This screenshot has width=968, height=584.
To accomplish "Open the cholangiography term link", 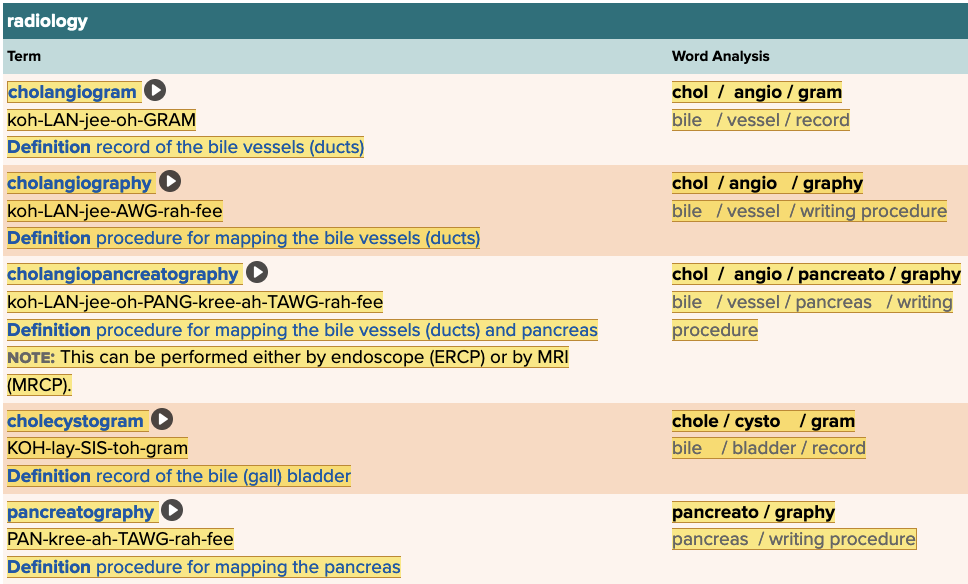I will pyautogui.click(x=80, y=183).
